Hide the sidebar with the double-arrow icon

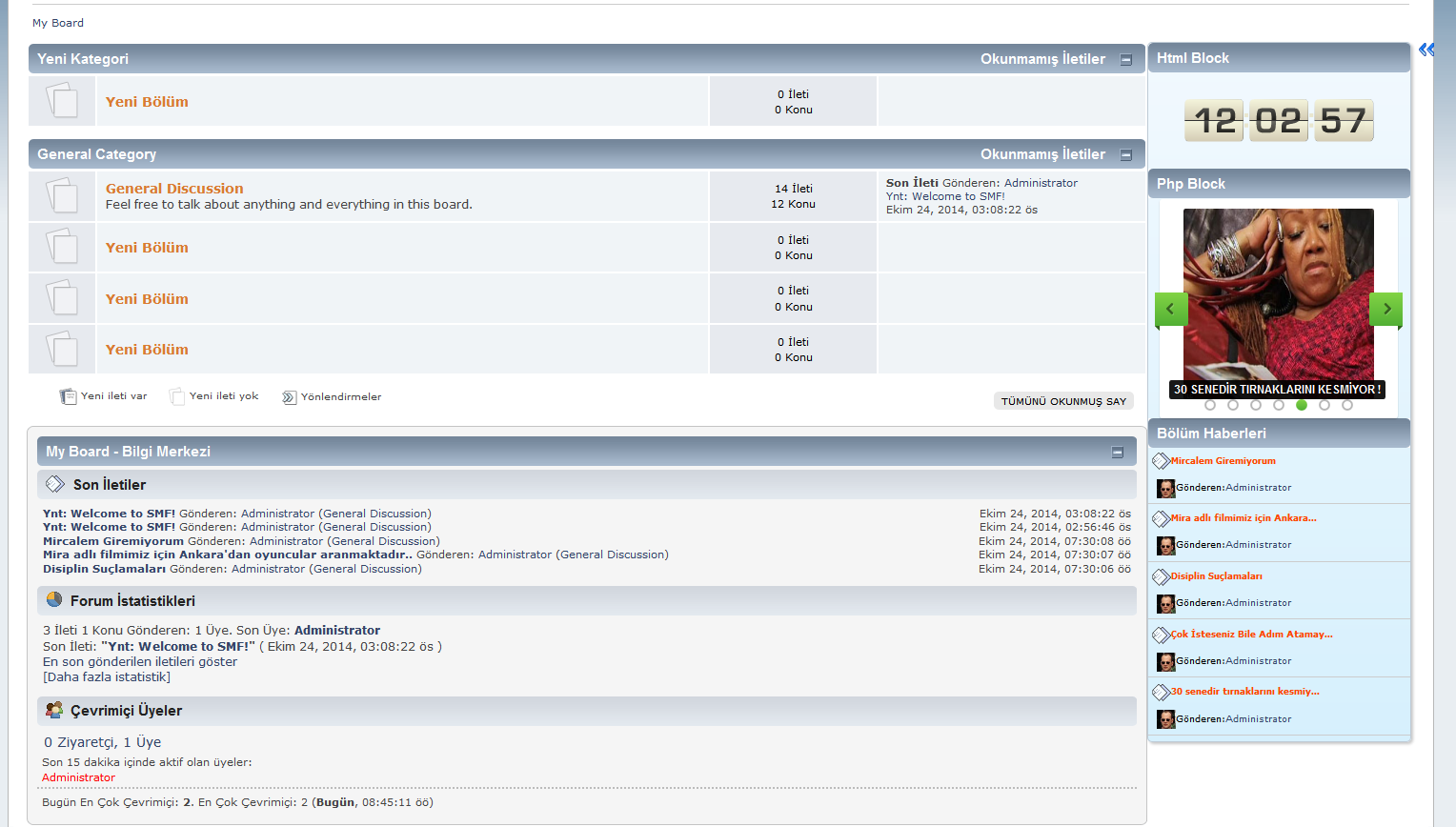pyautogui.click(x=1426, y=50)
